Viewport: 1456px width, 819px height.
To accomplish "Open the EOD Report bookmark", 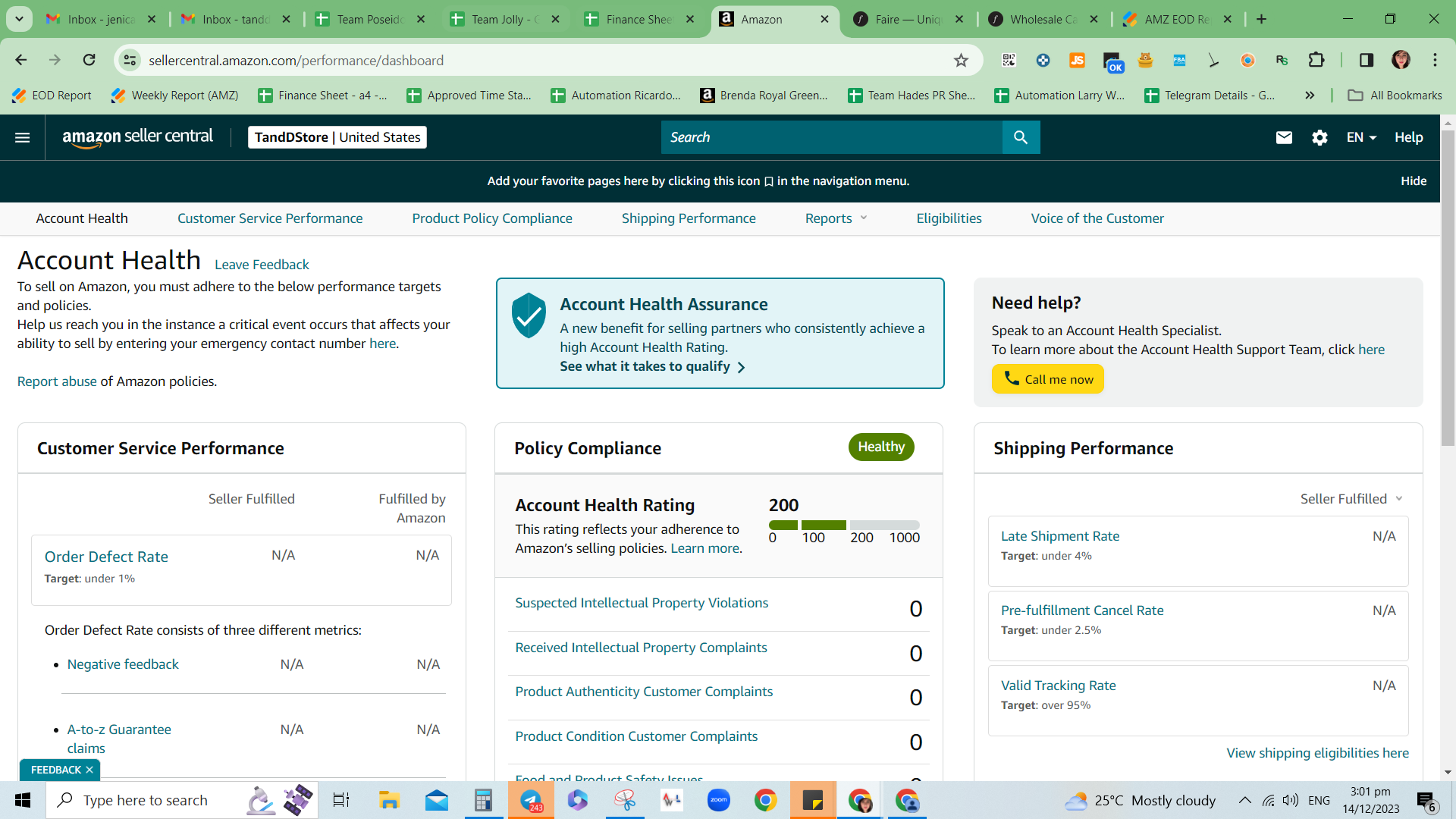I will (52, 95).
